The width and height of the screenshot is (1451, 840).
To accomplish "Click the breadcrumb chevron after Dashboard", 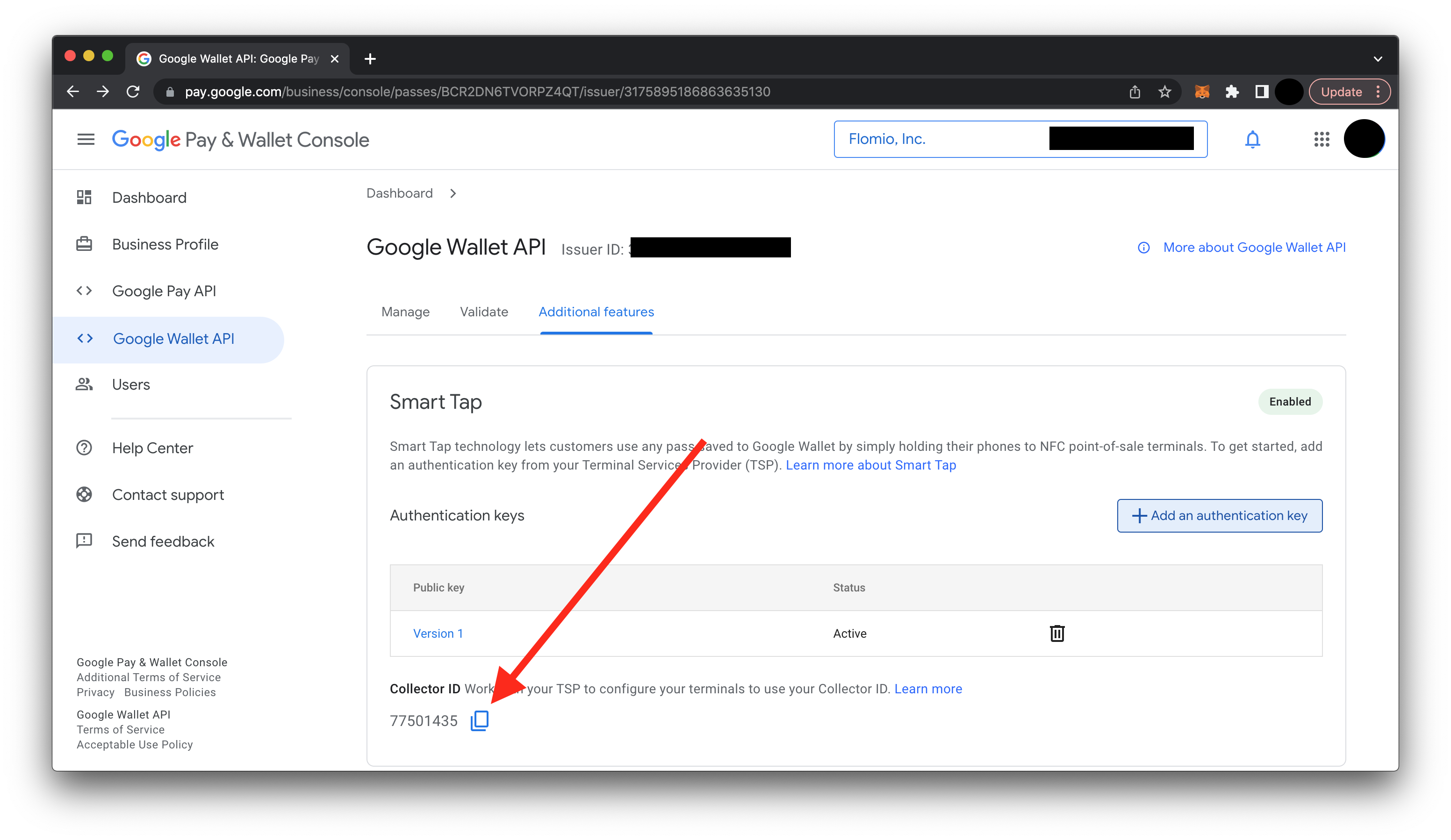I will pyautogui.click(x=453, y=193).
